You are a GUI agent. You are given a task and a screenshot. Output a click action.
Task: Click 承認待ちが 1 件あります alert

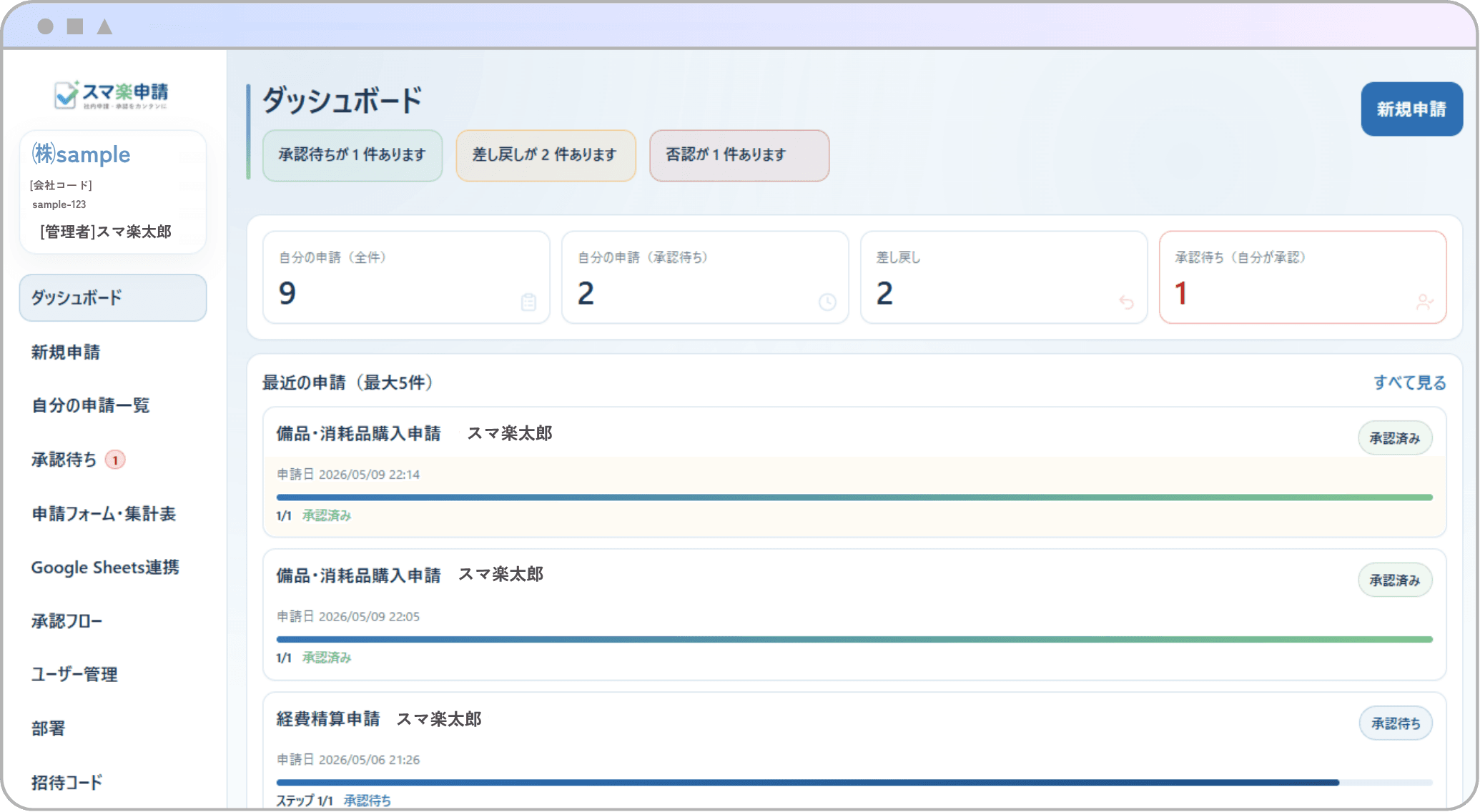[x=352, y=155]
